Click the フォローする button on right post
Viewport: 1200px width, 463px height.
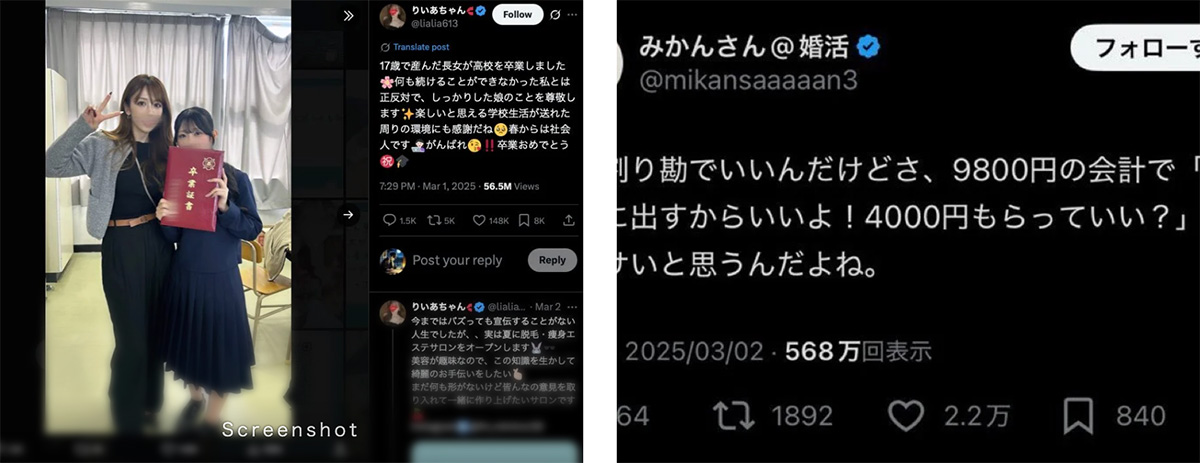tap(1135, 47)
